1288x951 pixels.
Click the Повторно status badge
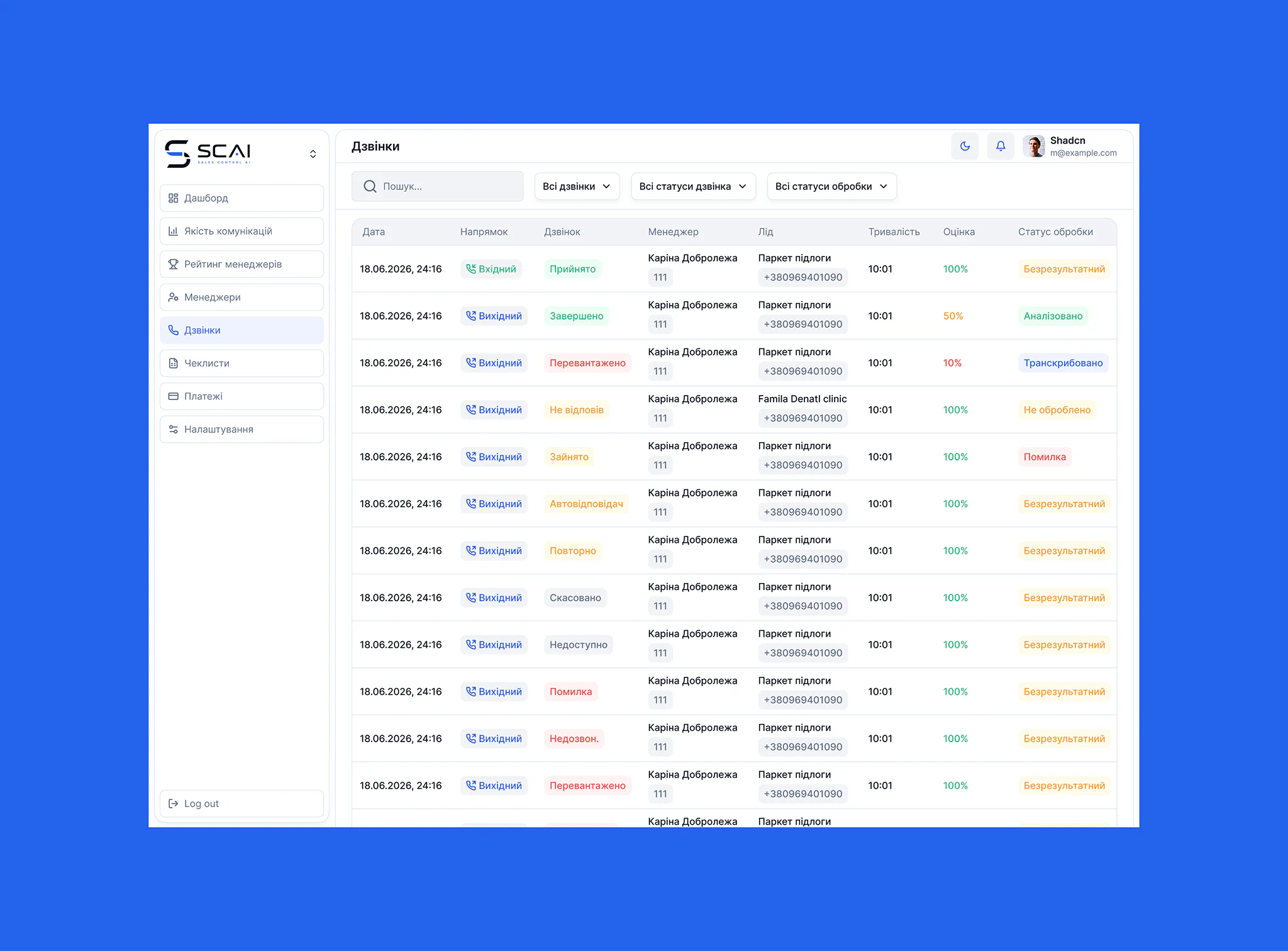pos(573,551)
